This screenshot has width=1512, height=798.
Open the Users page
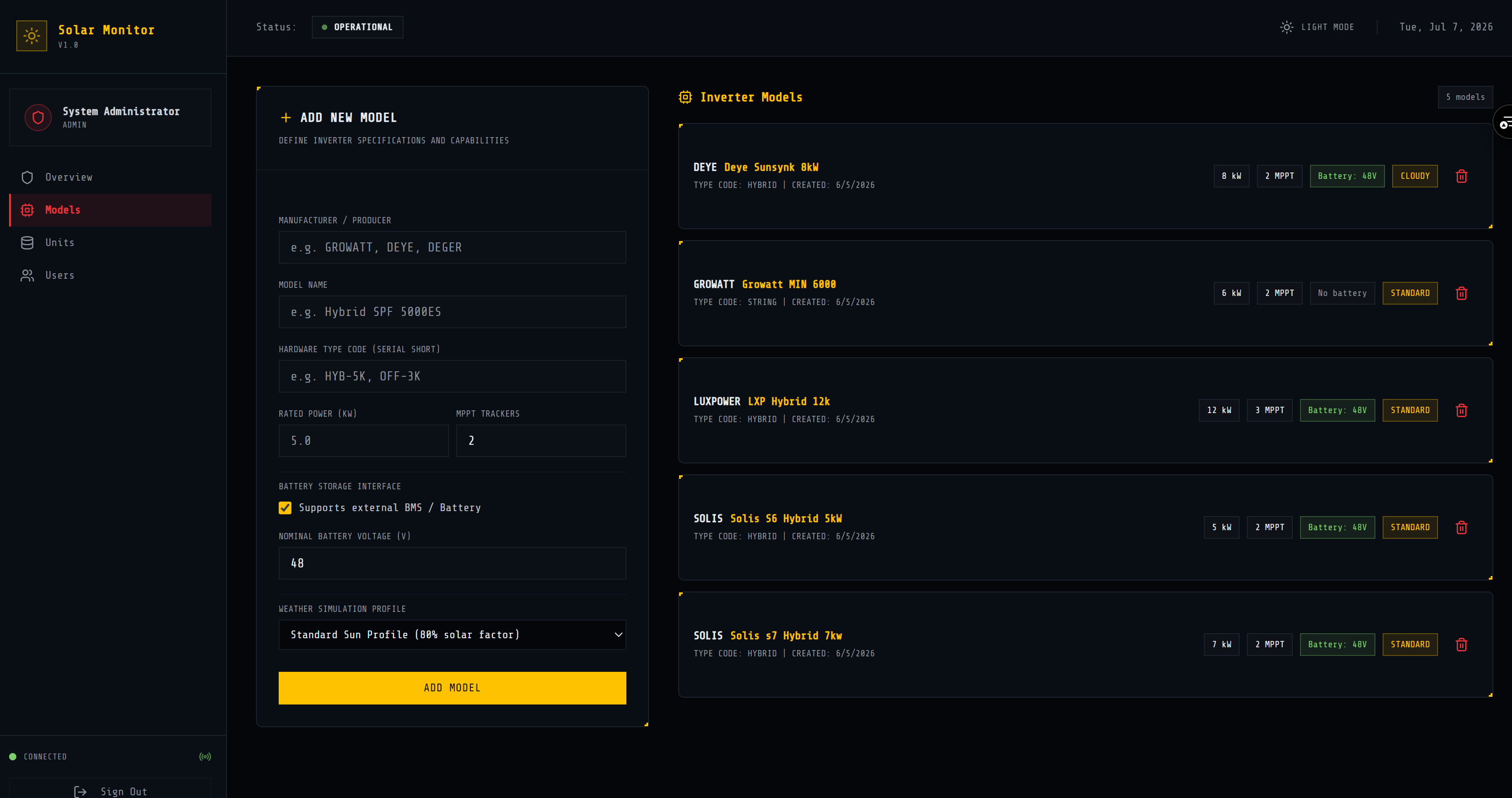(x=110, y=276)
